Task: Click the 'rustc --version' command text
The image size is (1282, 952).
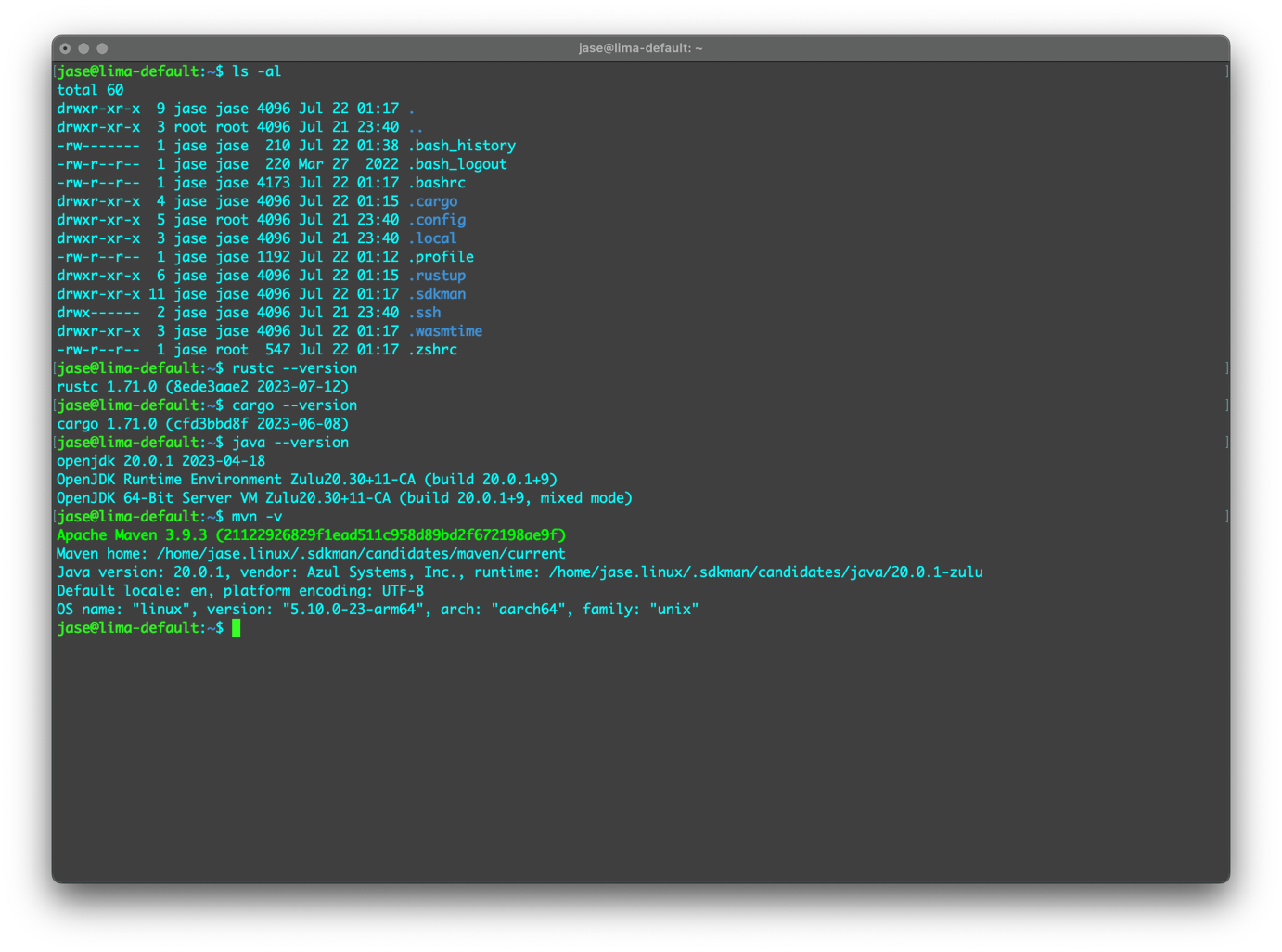Action: tap(294, 368)
